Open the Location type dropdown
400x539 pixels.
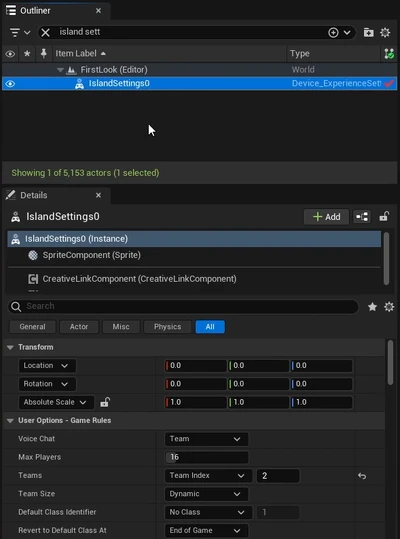47,365
